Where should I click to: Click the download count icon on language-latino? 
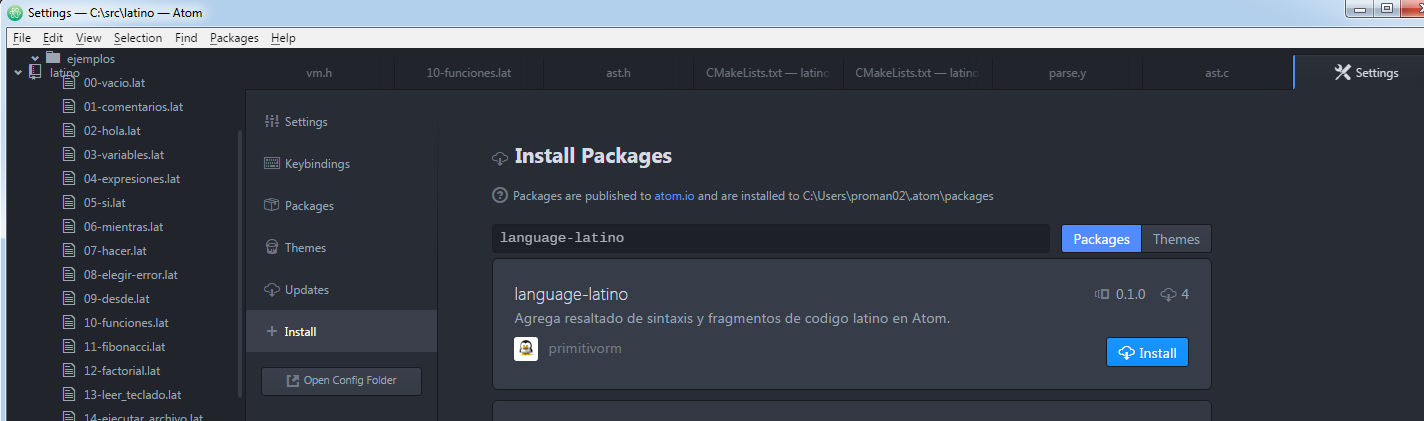(x=1168, y=294)
